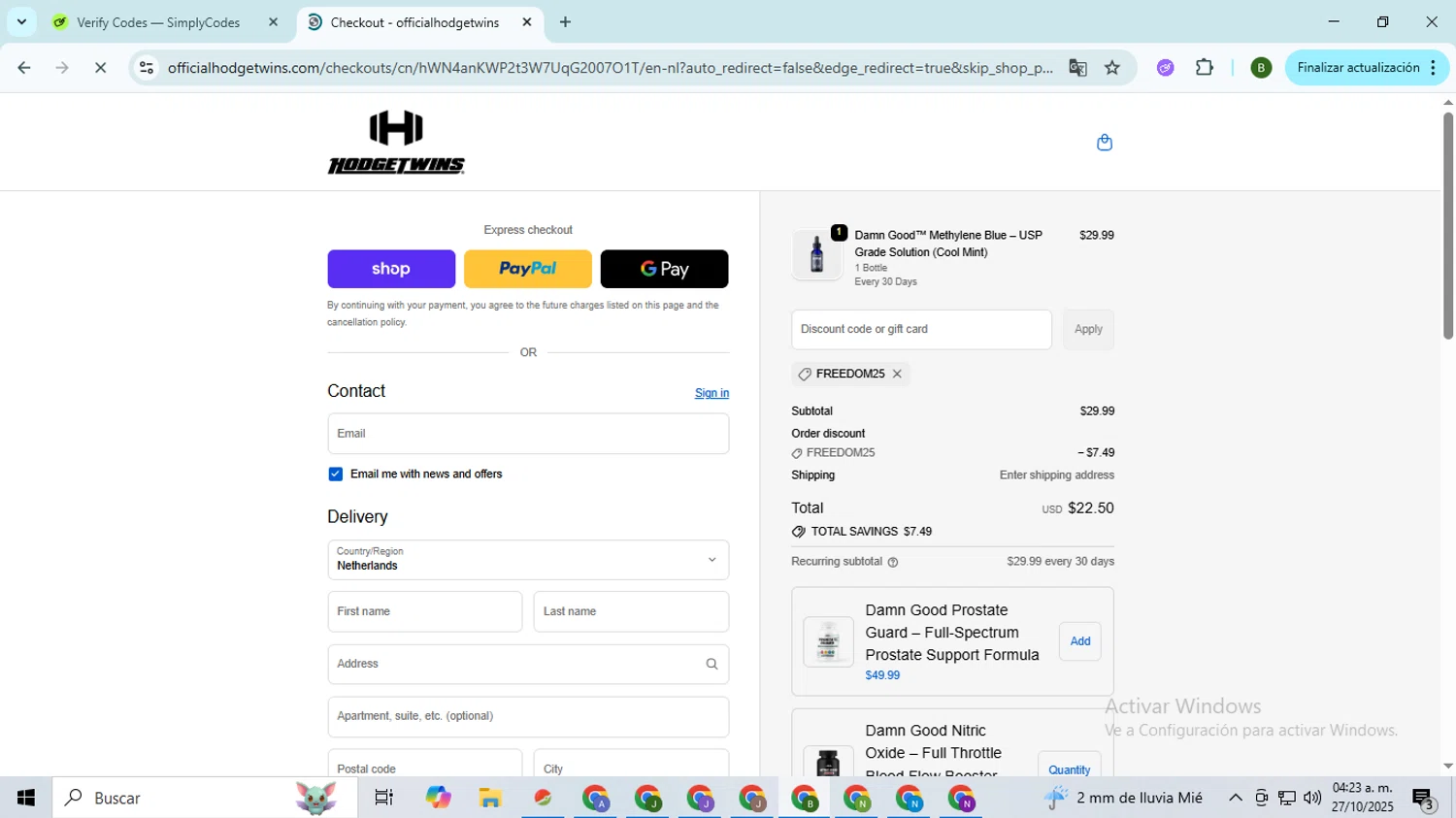The width and height of the screenshot is (1456, 818).
Task: Add Damn Good Prostate Guard to order
Action: 1080,641
